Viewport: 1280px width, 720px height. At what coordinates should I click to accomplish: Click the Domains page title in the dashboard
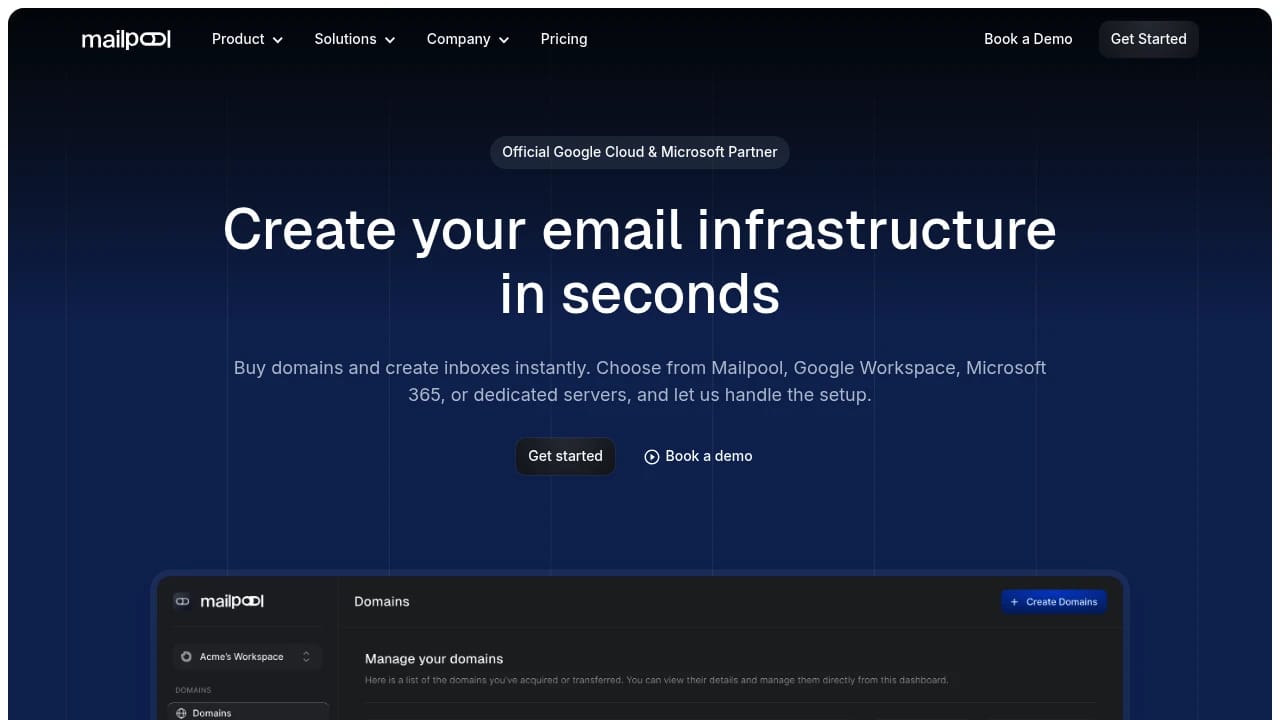click(382, 601)
